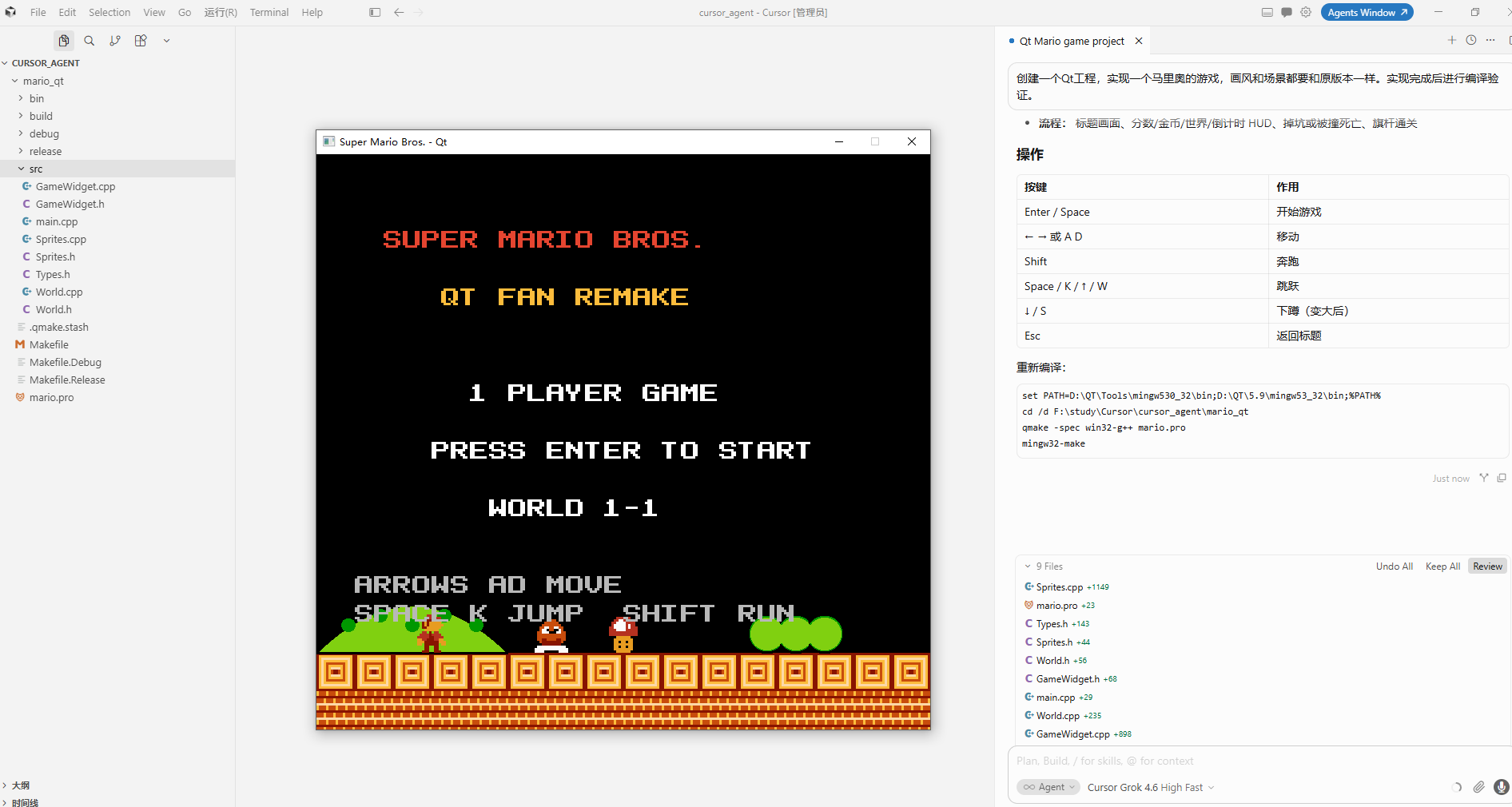Start voice input with microphone icon

[1502, 787]
